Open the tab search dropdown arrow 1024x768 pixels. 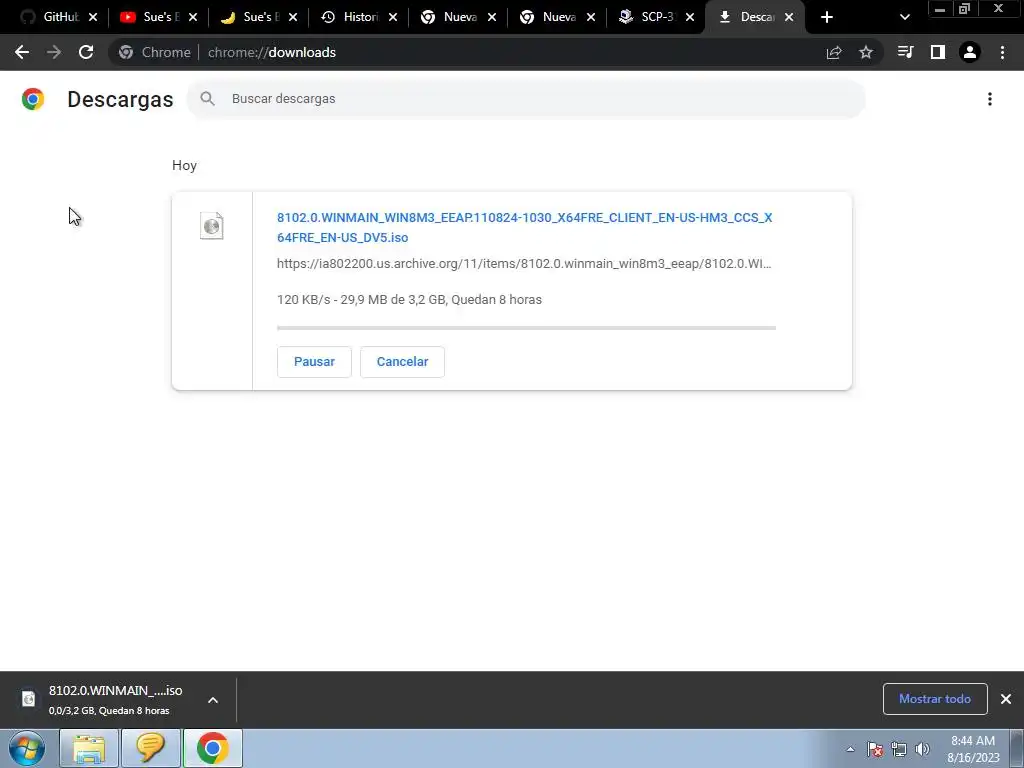click(904, 17)
